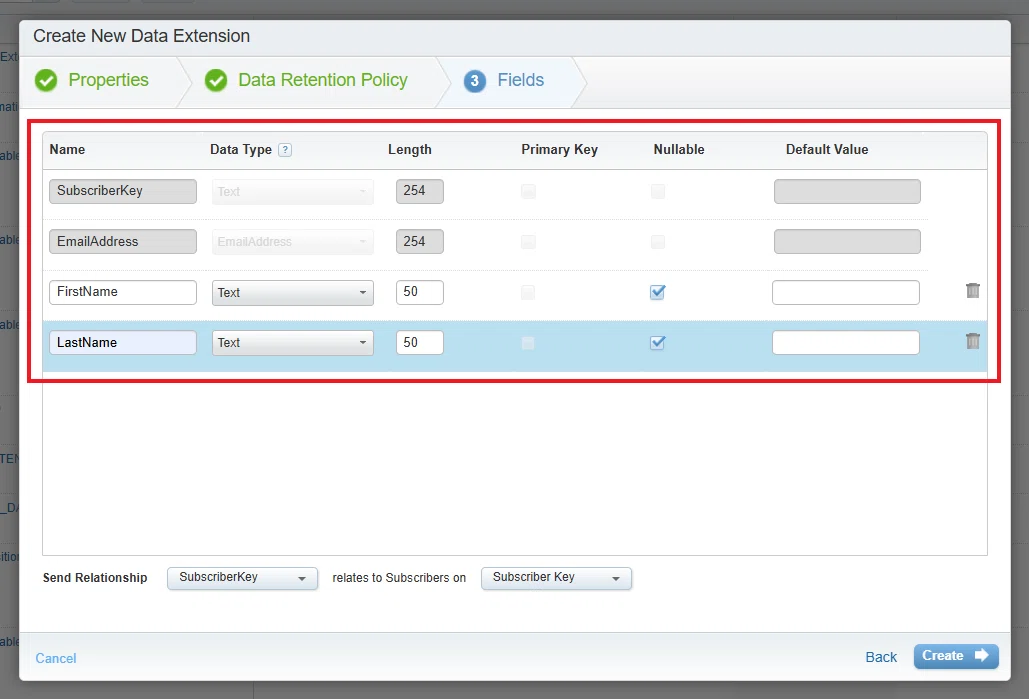Open disabled EmailAddress Data Type dropdown
The height and width of the screenshot is (699, 1029).
[x=293, y=242]
